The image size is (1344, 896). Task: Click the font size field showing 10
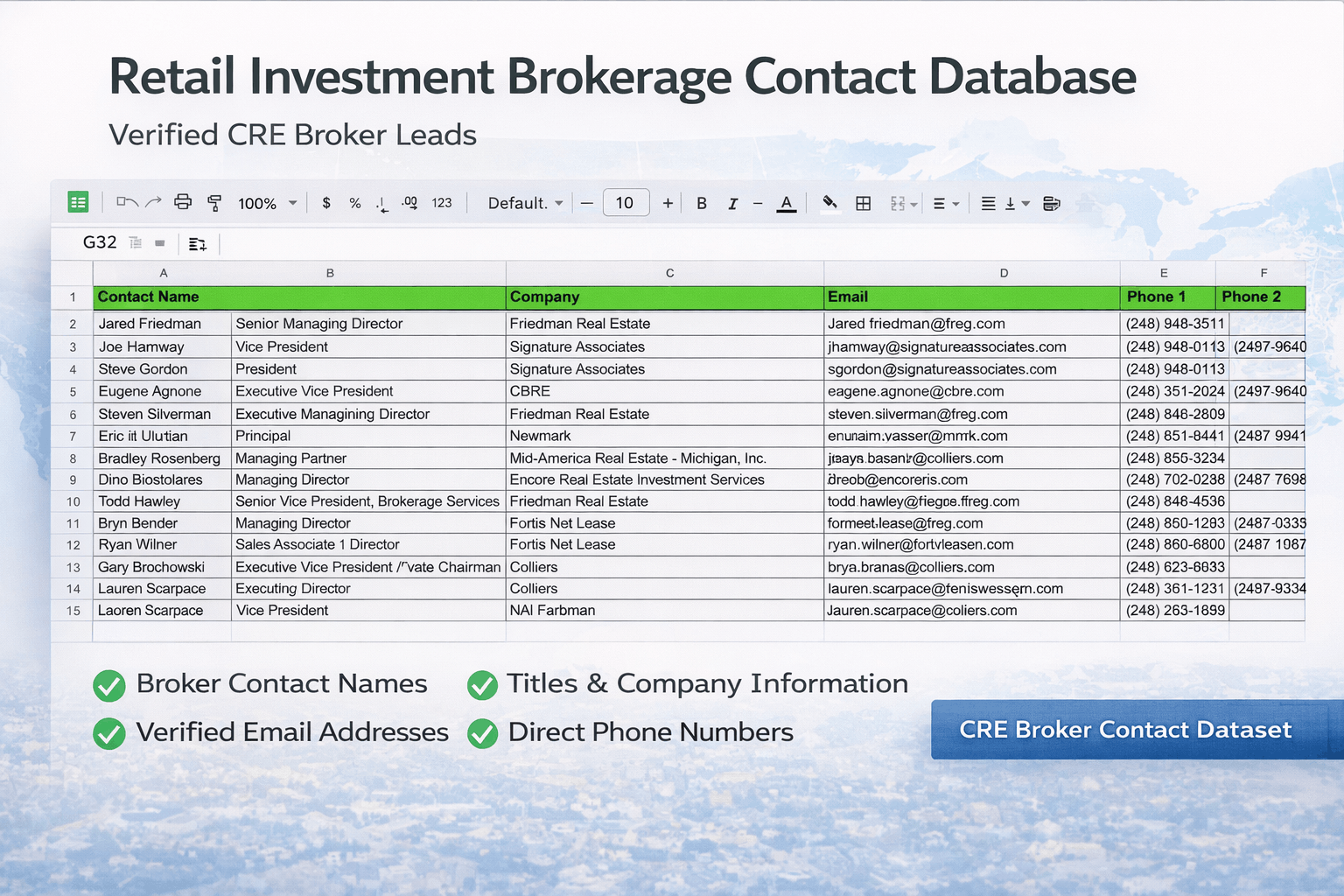(626, 203)
